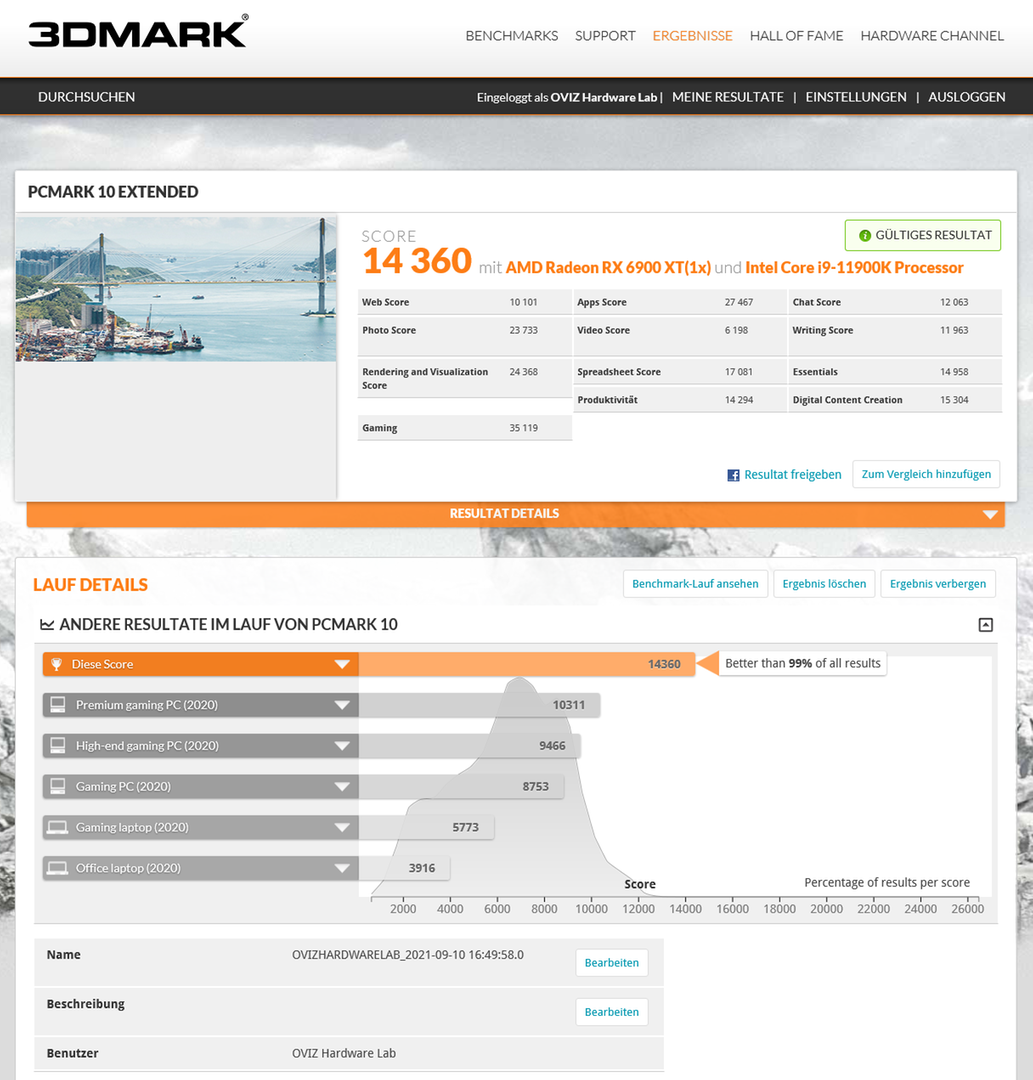
Task: Click the Essentials score row
Action: pyautogui.click(x=895, y=372)
